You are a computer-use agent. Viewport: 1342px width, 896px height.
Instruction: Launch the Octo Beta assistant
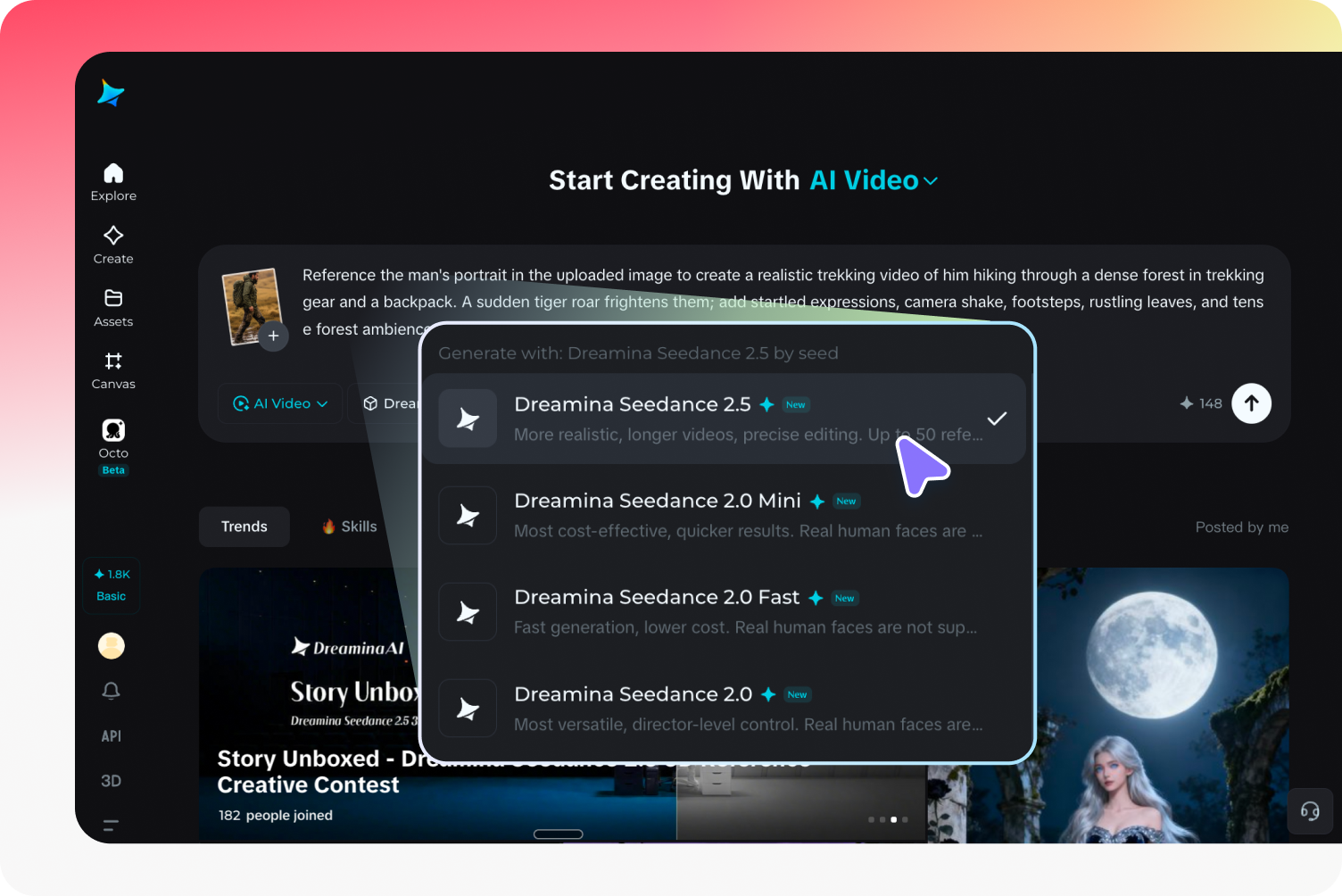[x=113, y=447]
